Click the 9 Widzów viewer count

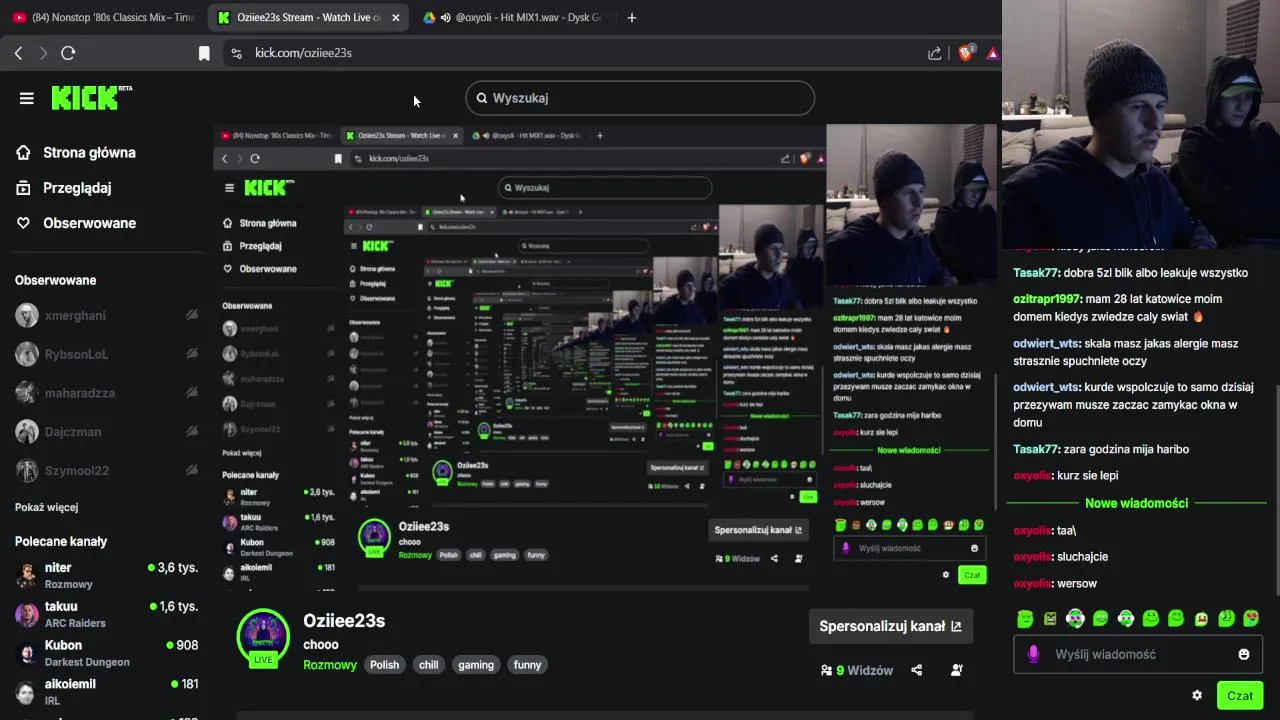coord(865,670)
